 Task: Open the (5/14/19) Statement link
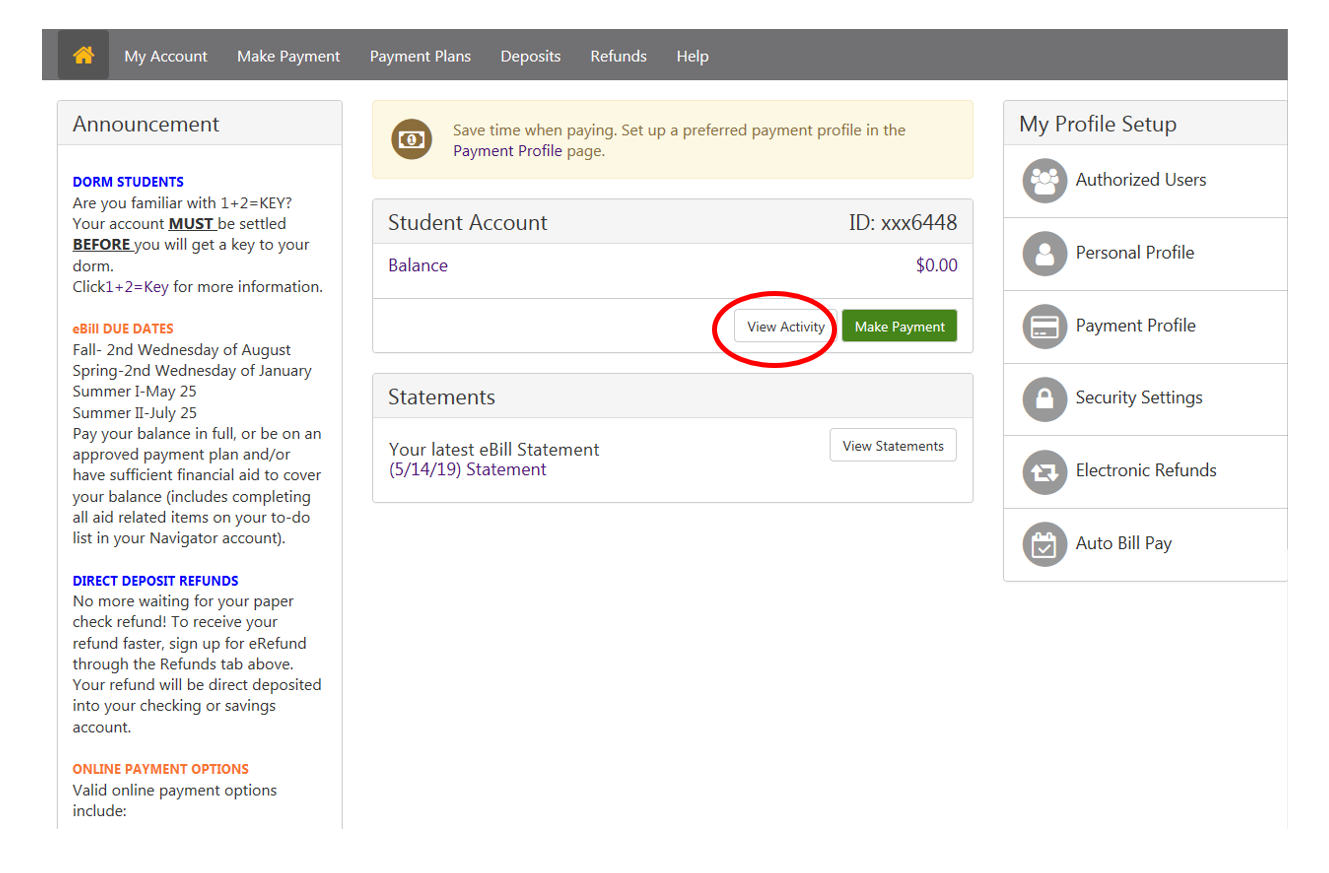pyautogui.click(x=468, y=469)
